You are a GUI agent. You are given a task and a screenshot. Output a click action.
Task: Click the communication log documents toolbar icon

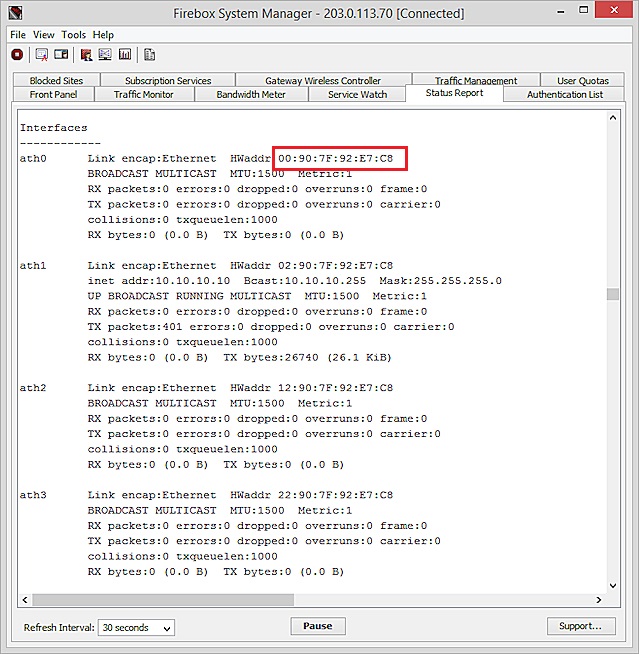149,55
